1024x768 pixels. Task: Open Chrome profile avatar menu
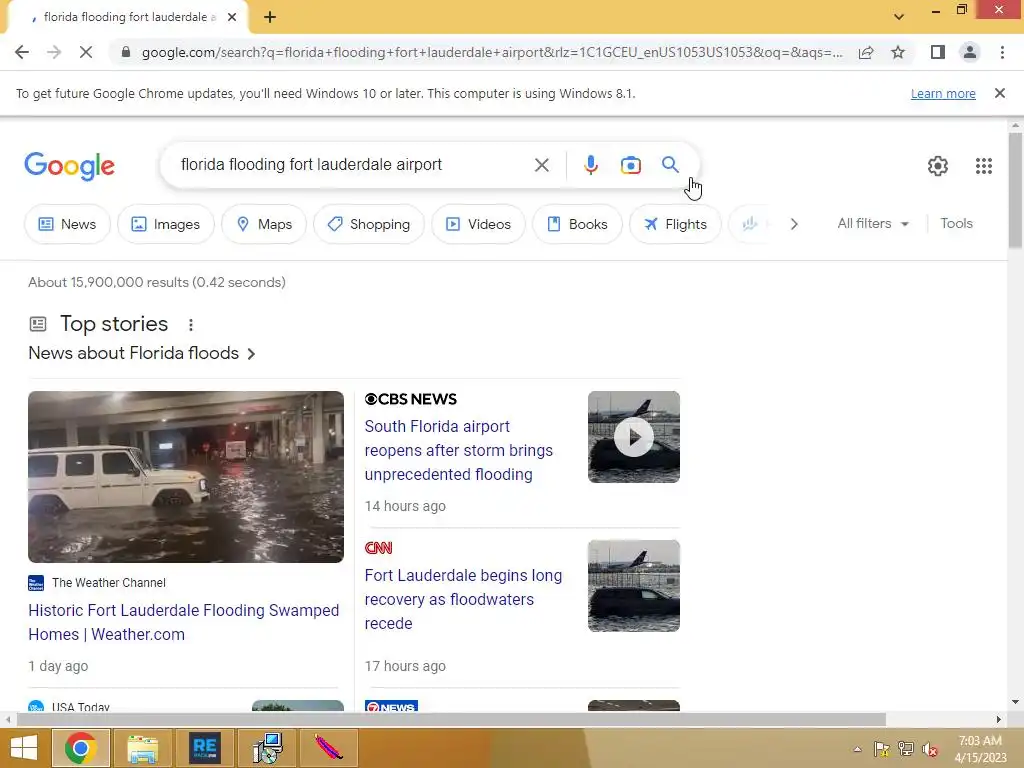pos(970,52)
